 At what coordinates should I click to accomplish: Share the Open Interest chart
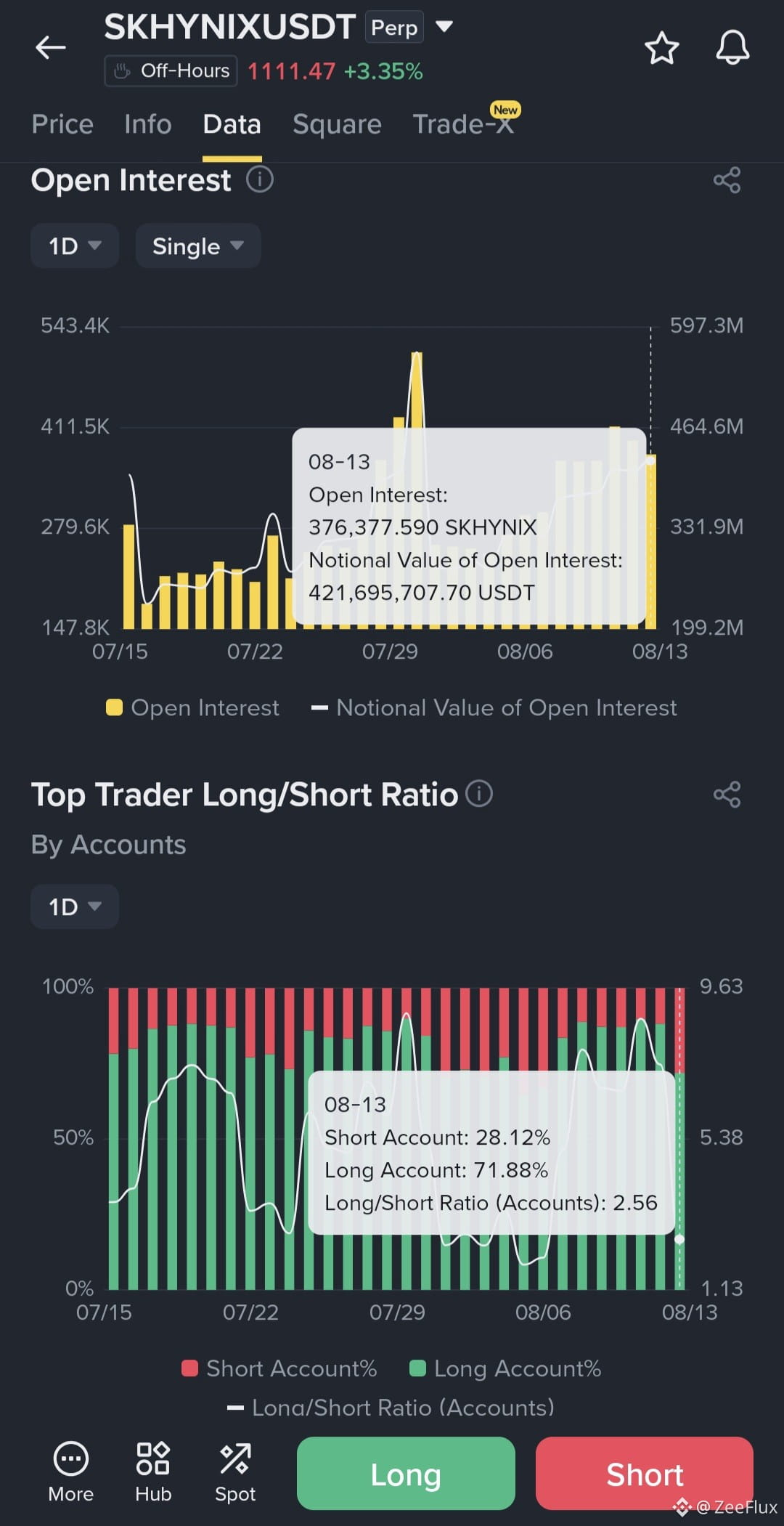[727, 180]
